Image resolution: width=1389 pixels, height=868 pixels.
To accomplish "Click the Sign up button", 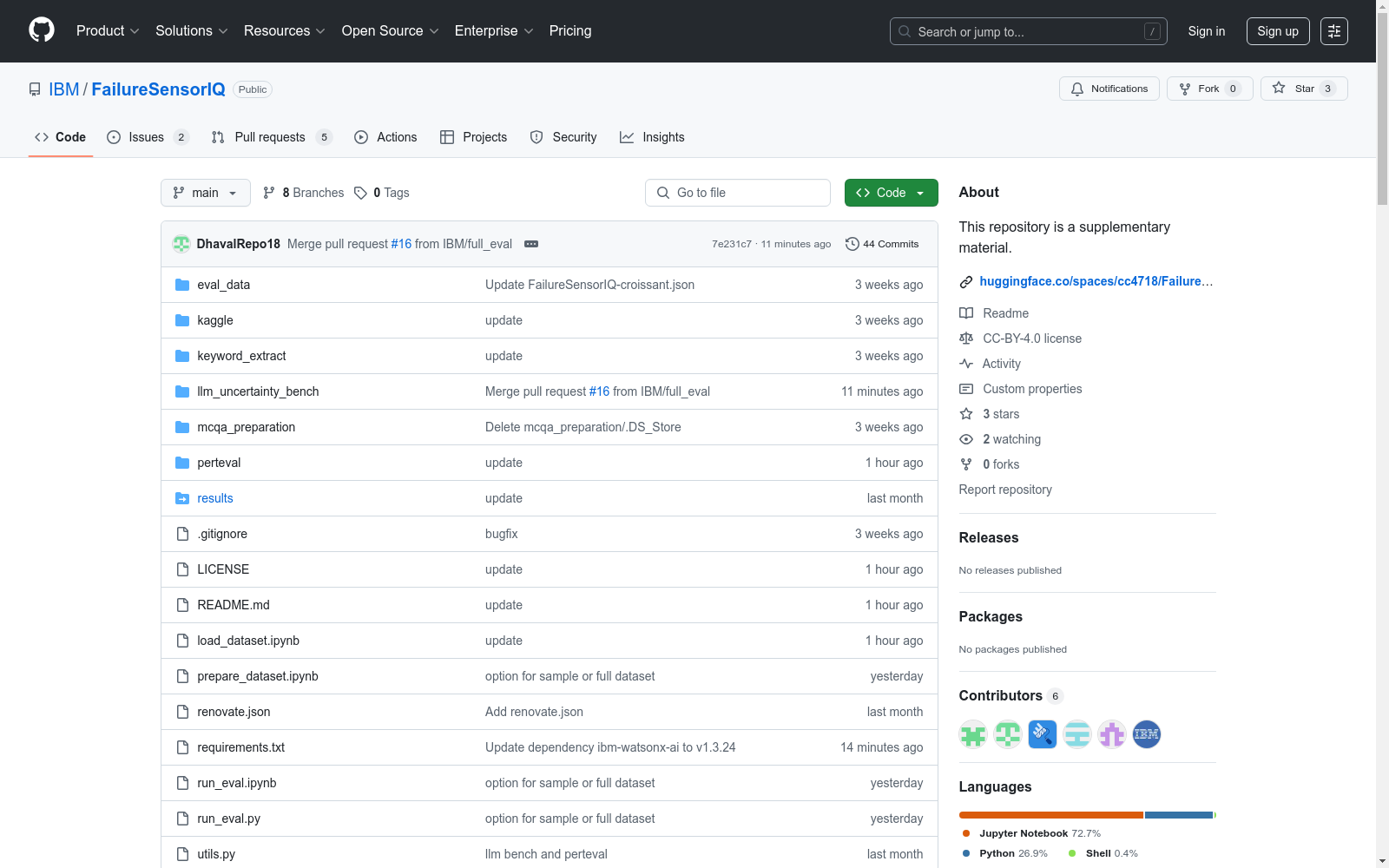I will tap(1278, 31).
